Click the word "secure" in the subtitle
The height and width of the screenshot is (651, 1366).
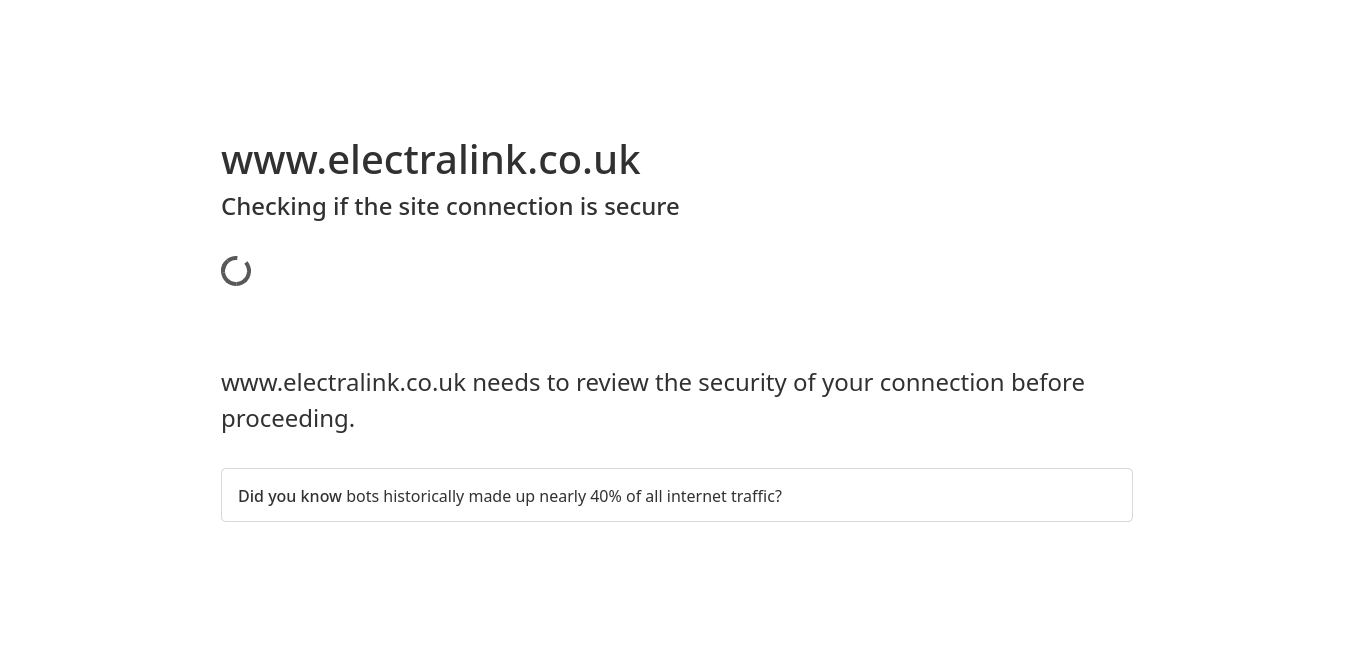(x=642, y=207)
